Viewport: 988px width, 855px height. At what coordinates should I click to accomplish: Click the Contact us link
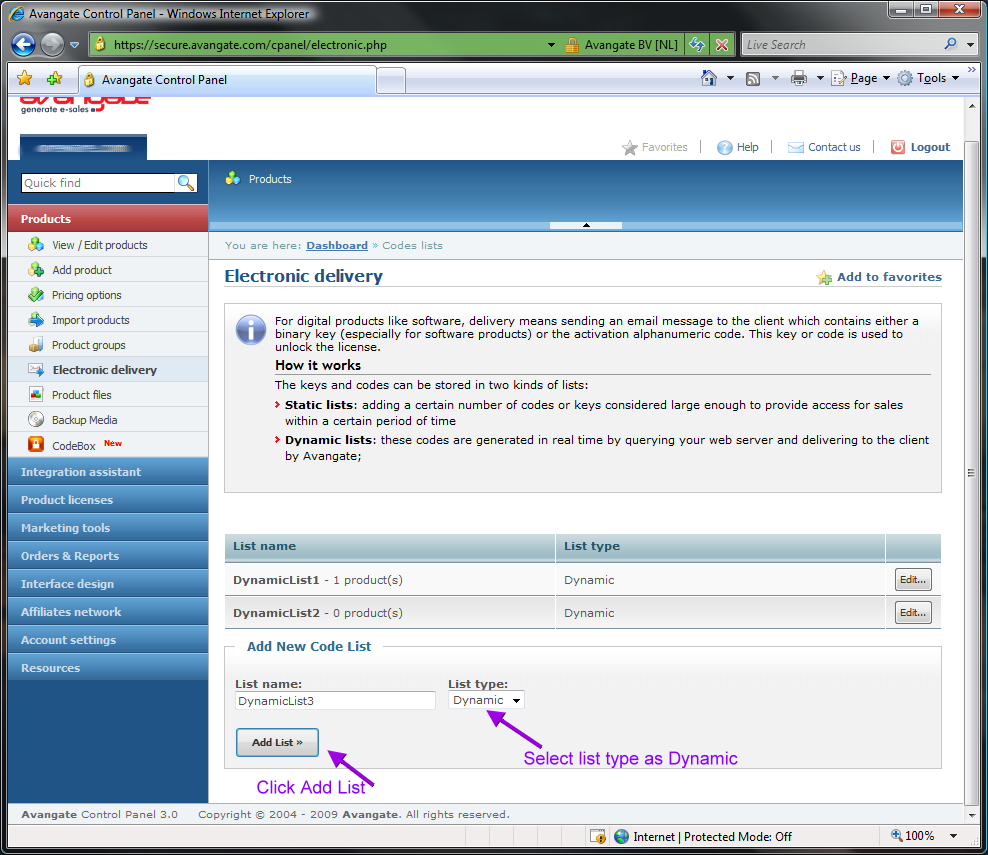pos(824,147)
